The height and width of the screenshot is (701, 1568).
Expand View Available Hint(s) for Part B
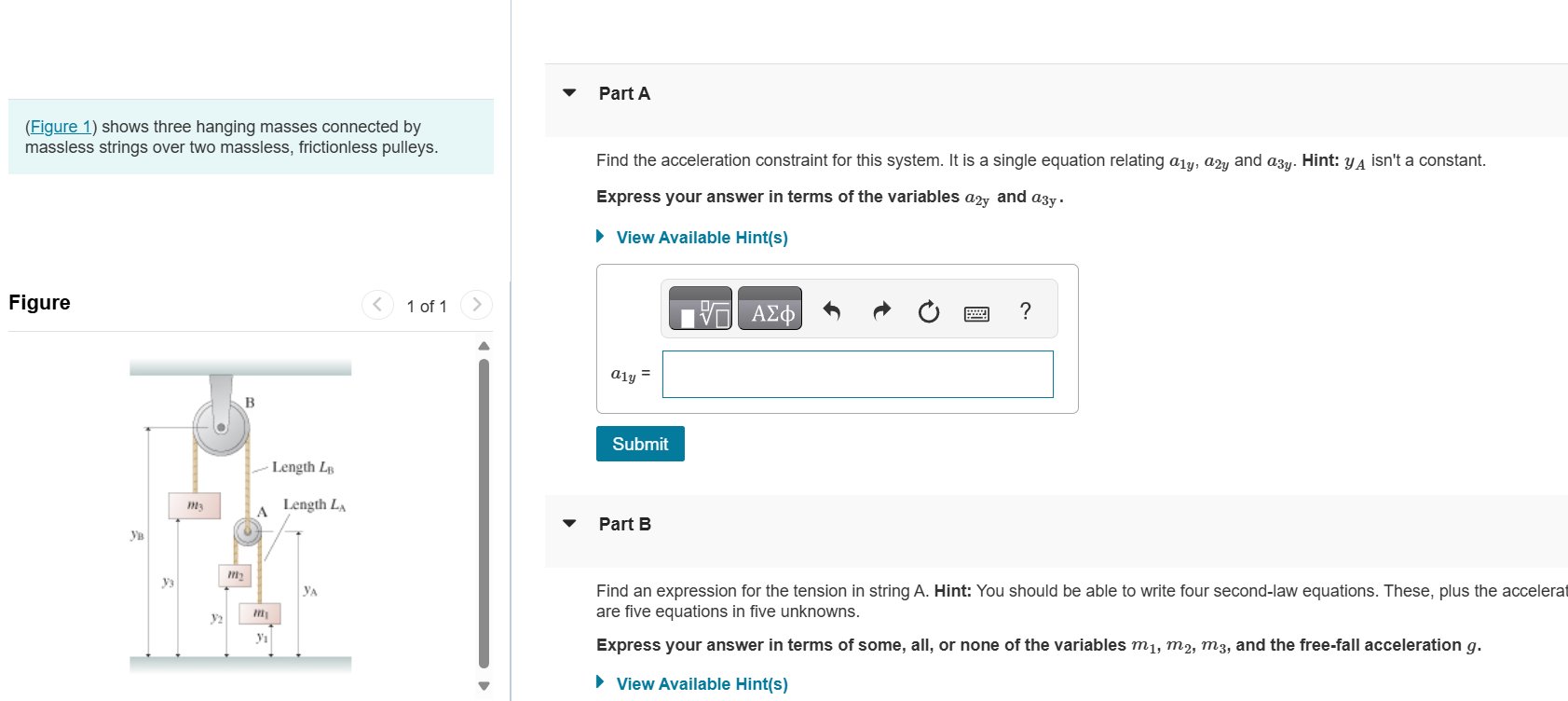point(702,684)
